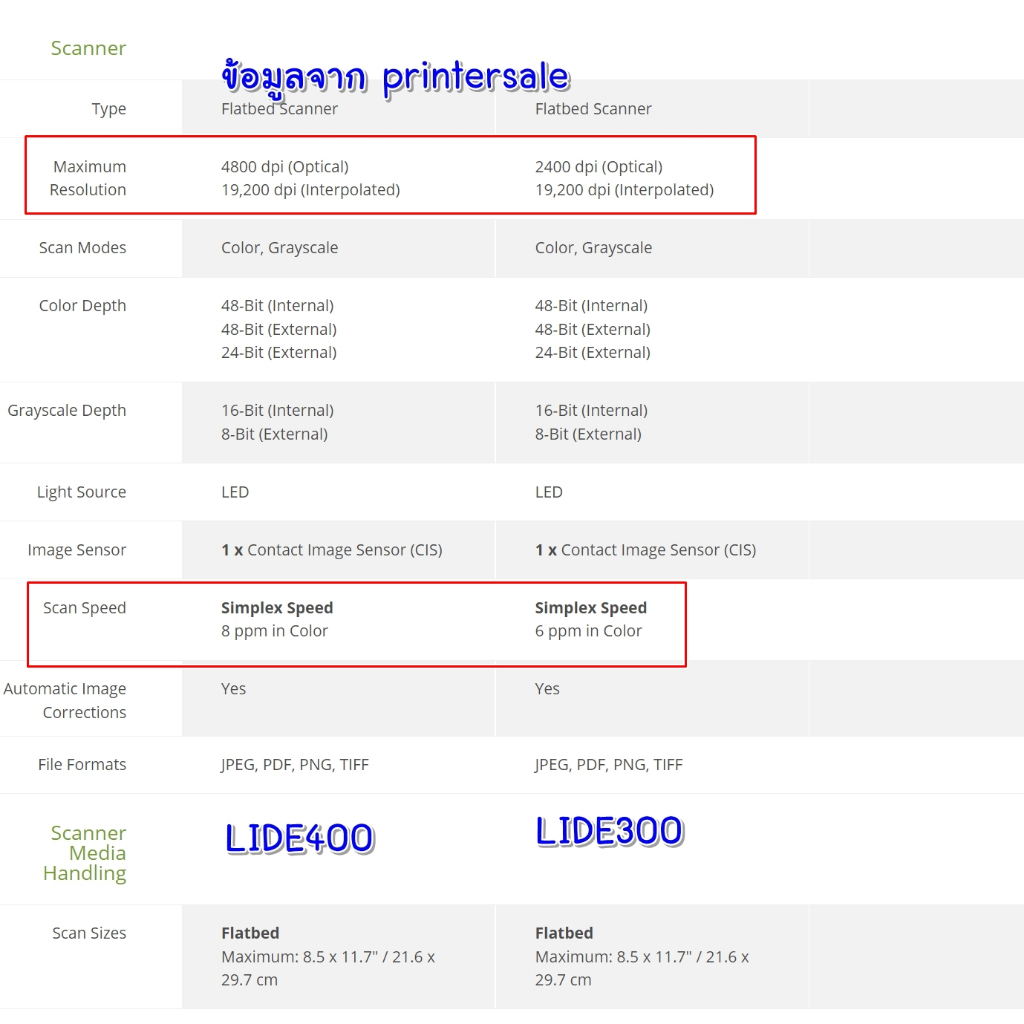Select the 2400 dpi (Optical) value
Viewport: 1024px width, 1024px height.
tap(598, 167)
